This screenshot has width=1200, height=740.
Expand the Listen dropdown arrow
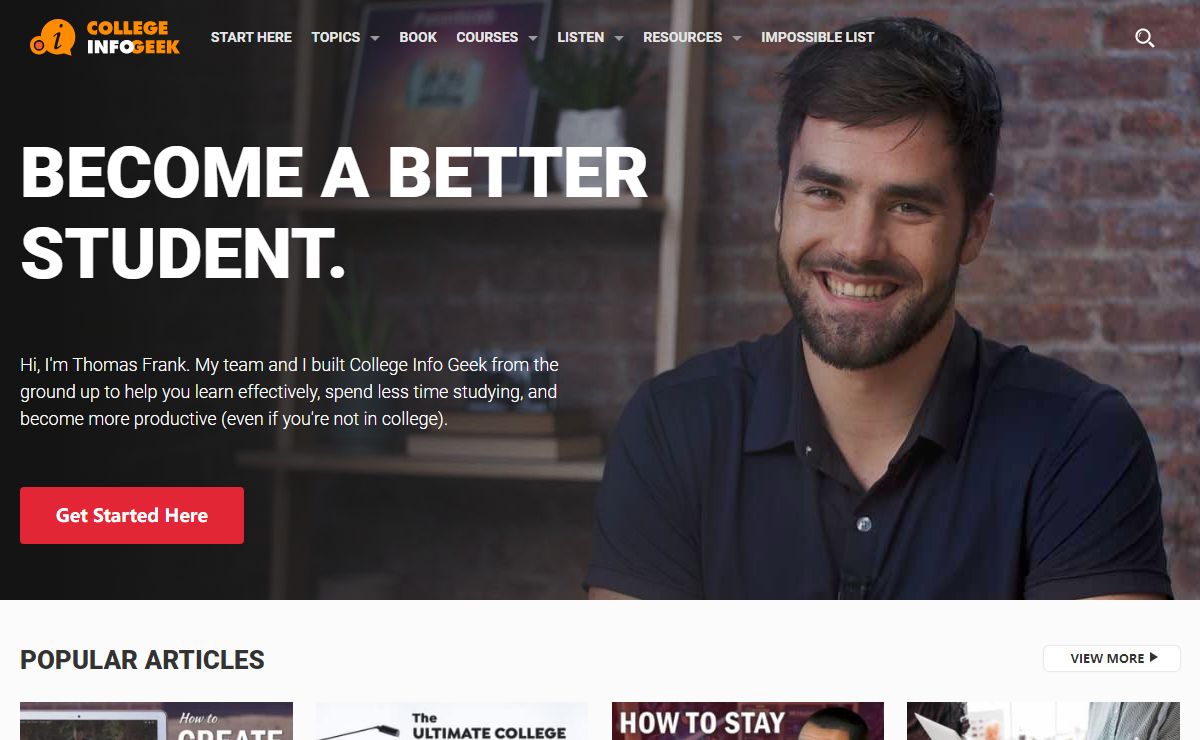619,38
